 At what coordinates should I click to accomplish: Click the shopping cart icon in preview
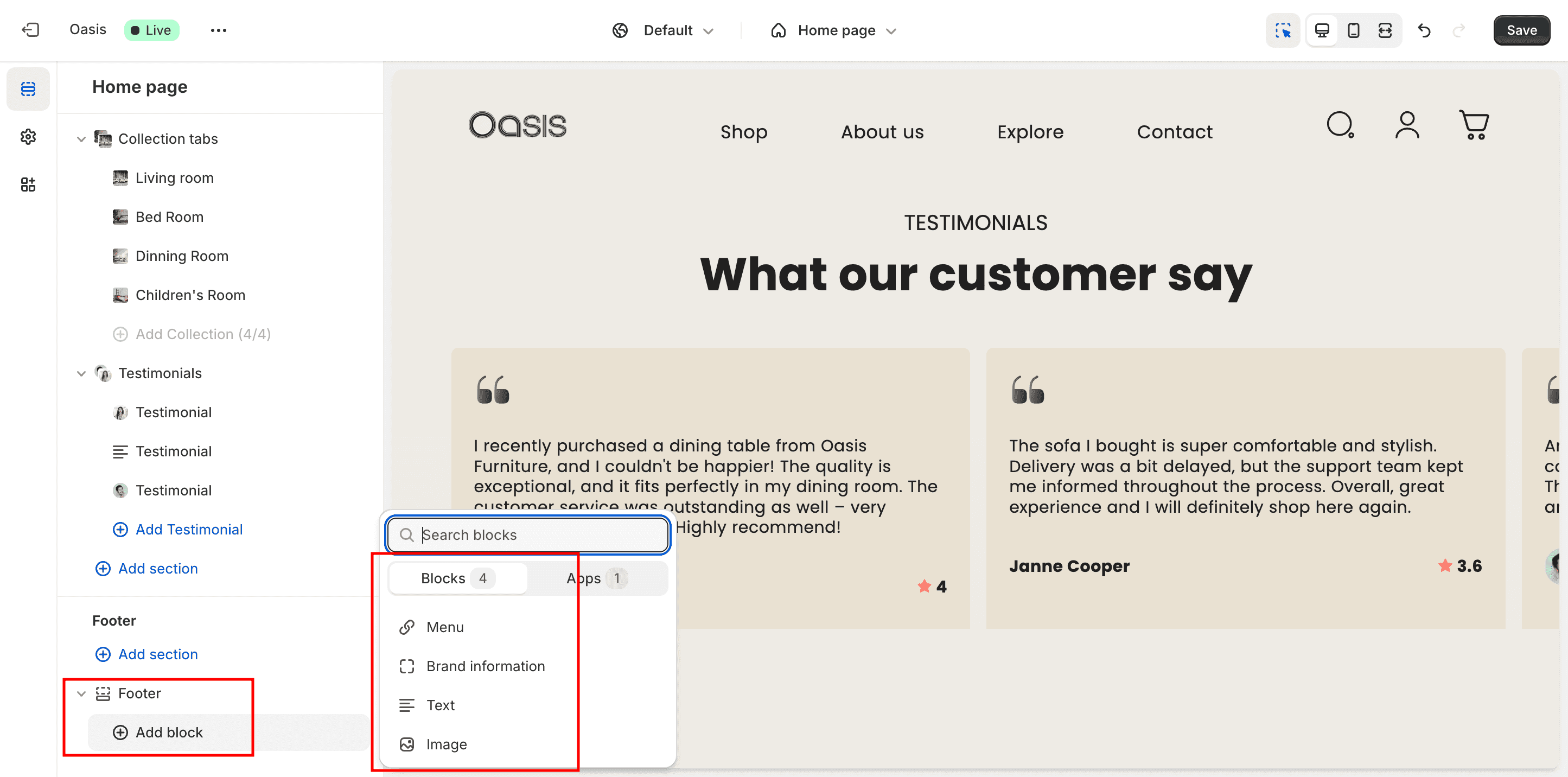click(1474, 125)
